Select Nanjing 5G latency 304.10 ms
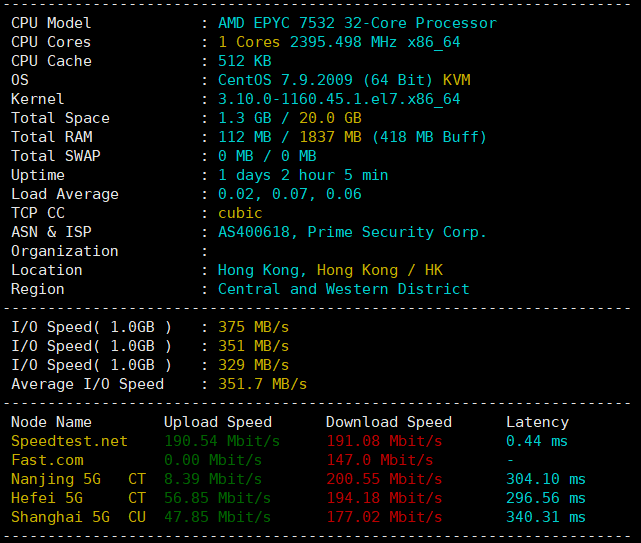641x543 pixels. tap(546, 479)
